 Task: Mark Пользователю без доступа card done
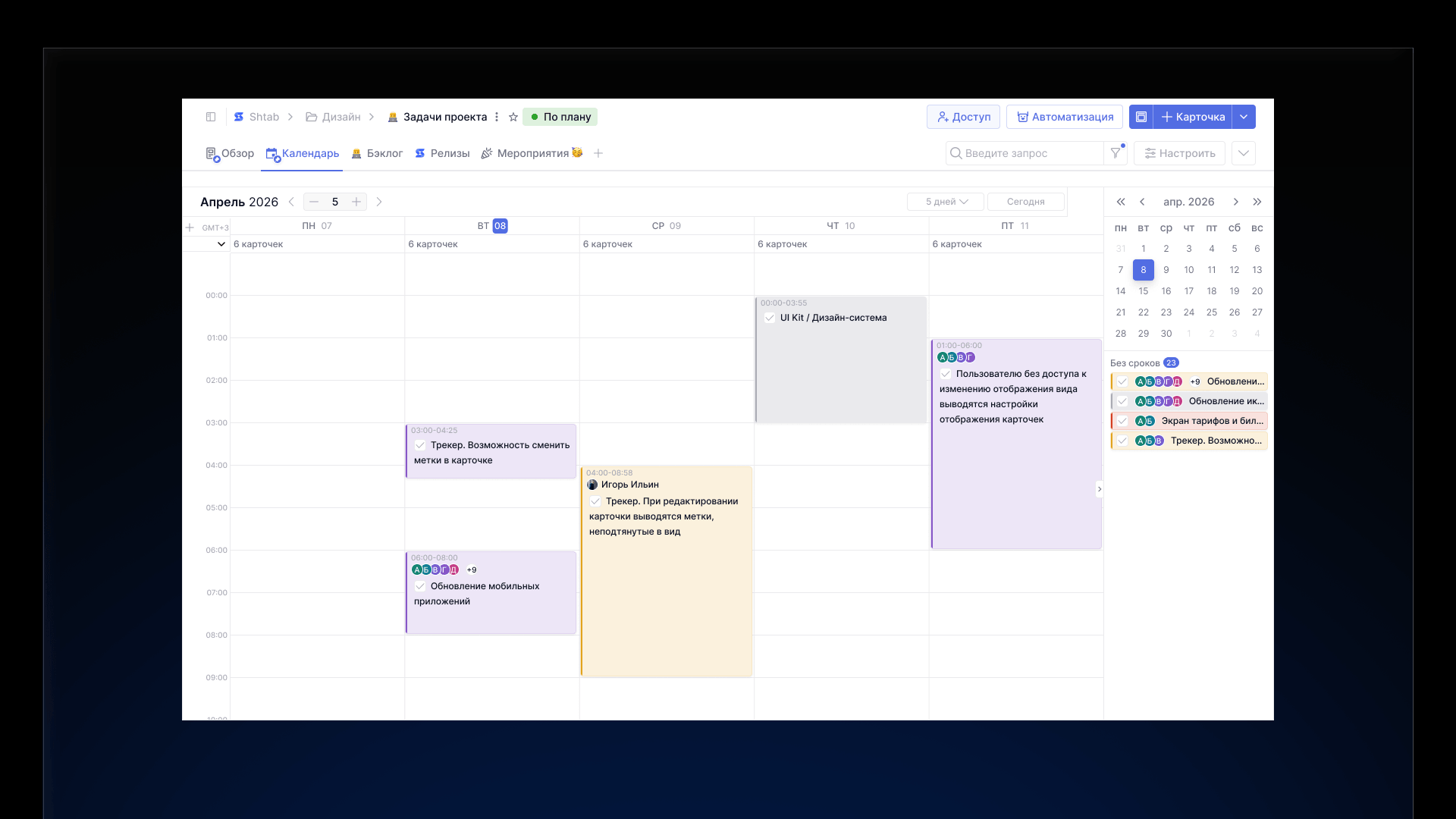pos(946,374)
